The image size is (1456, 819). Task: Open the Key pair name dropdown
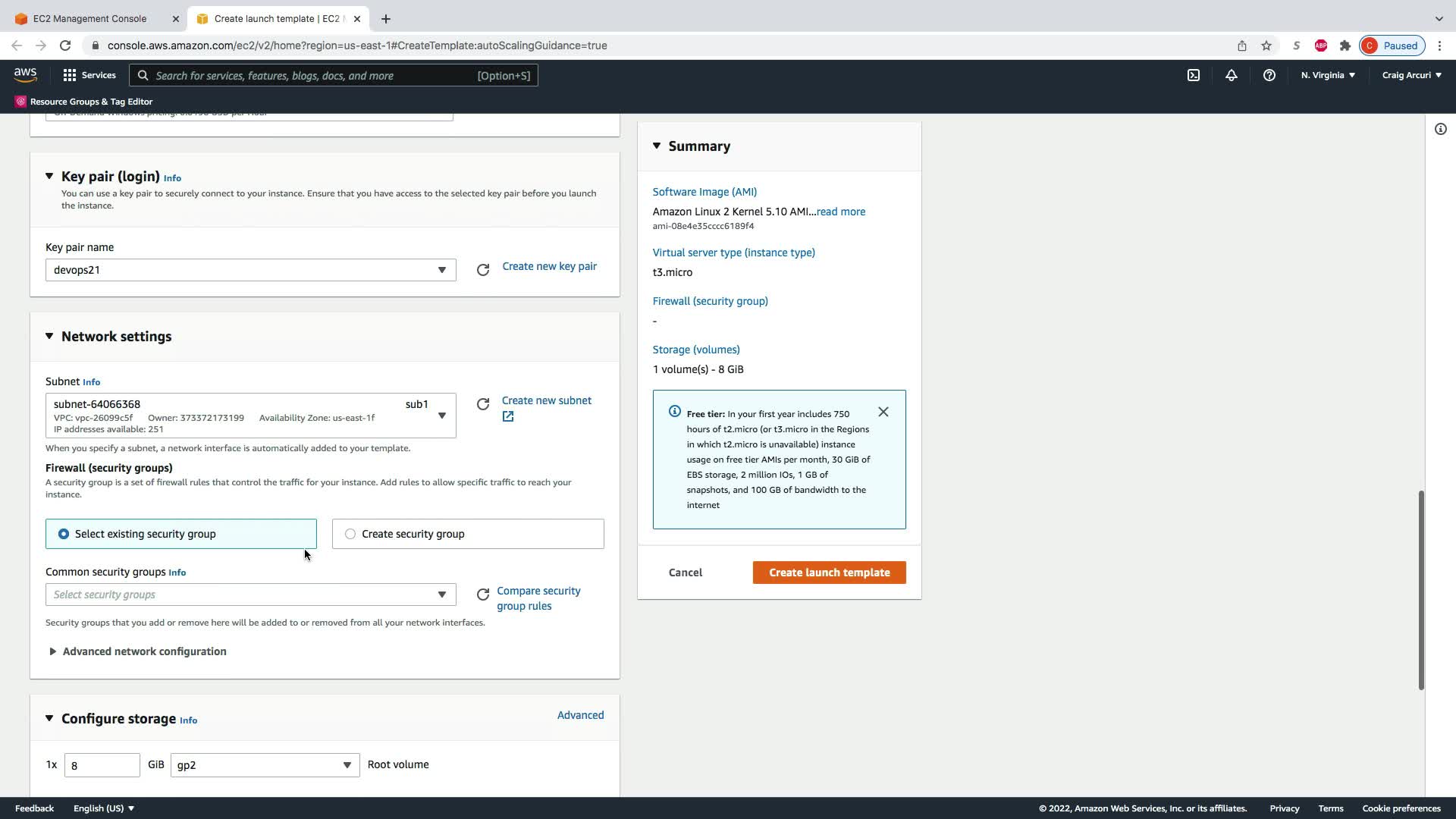[250, 270]
